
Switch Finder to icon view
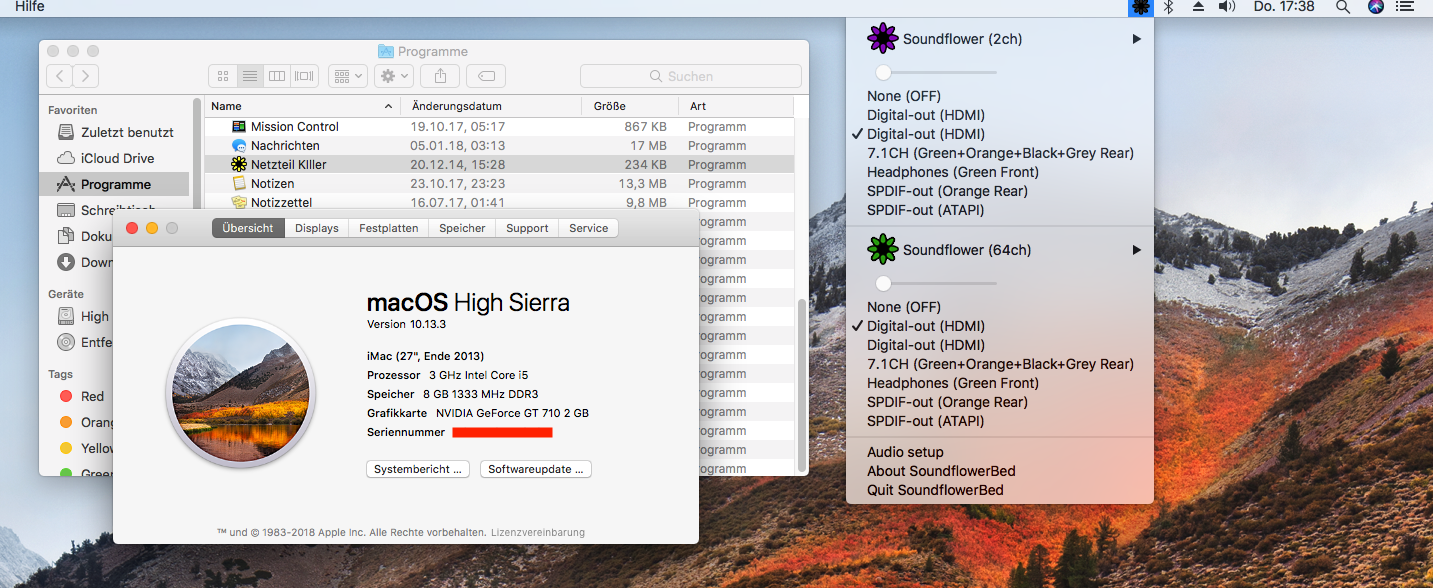click(223, 76)
